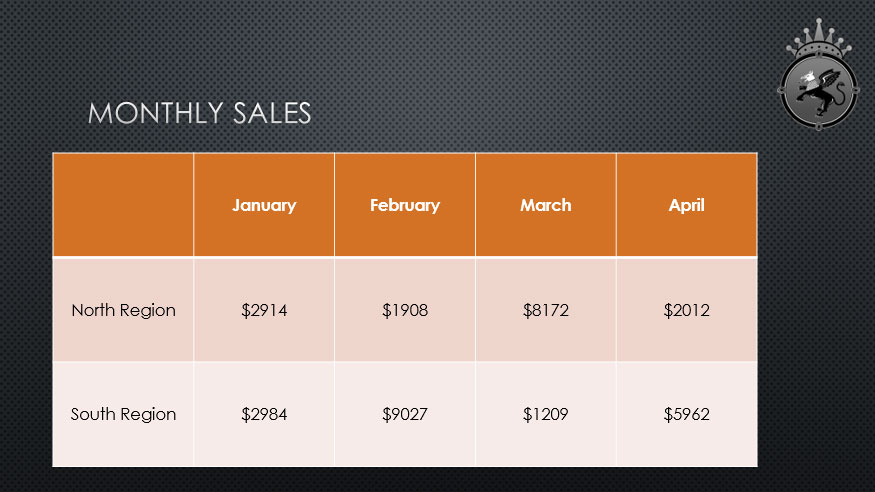Image resolution: width=875 pixels, height=492 pixels.
Task: Click the $8172 value cell
Action: point(546,310)
